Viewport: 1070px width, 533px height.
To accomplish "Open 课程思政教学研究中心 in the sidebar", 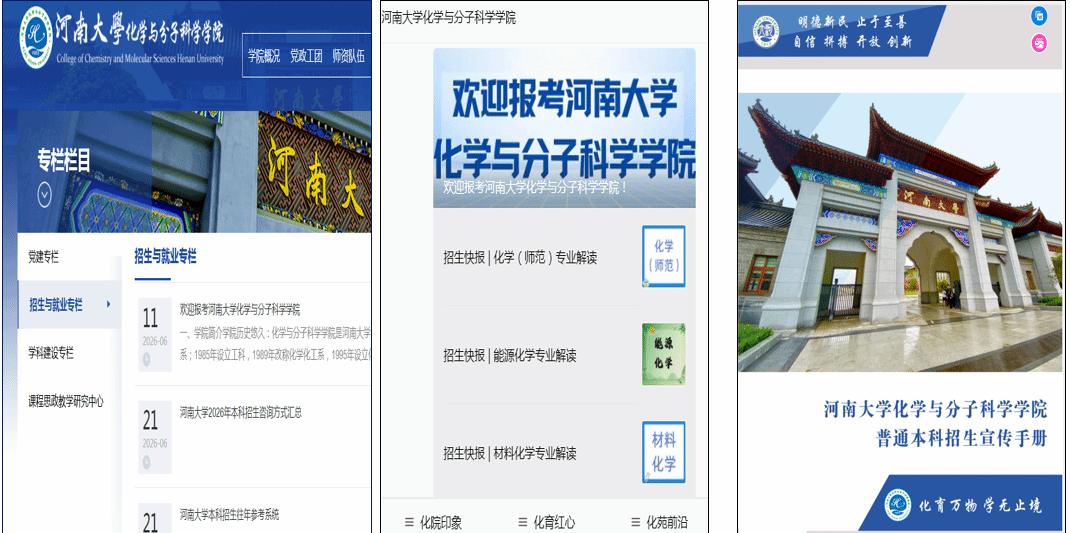I will point(66,401).
